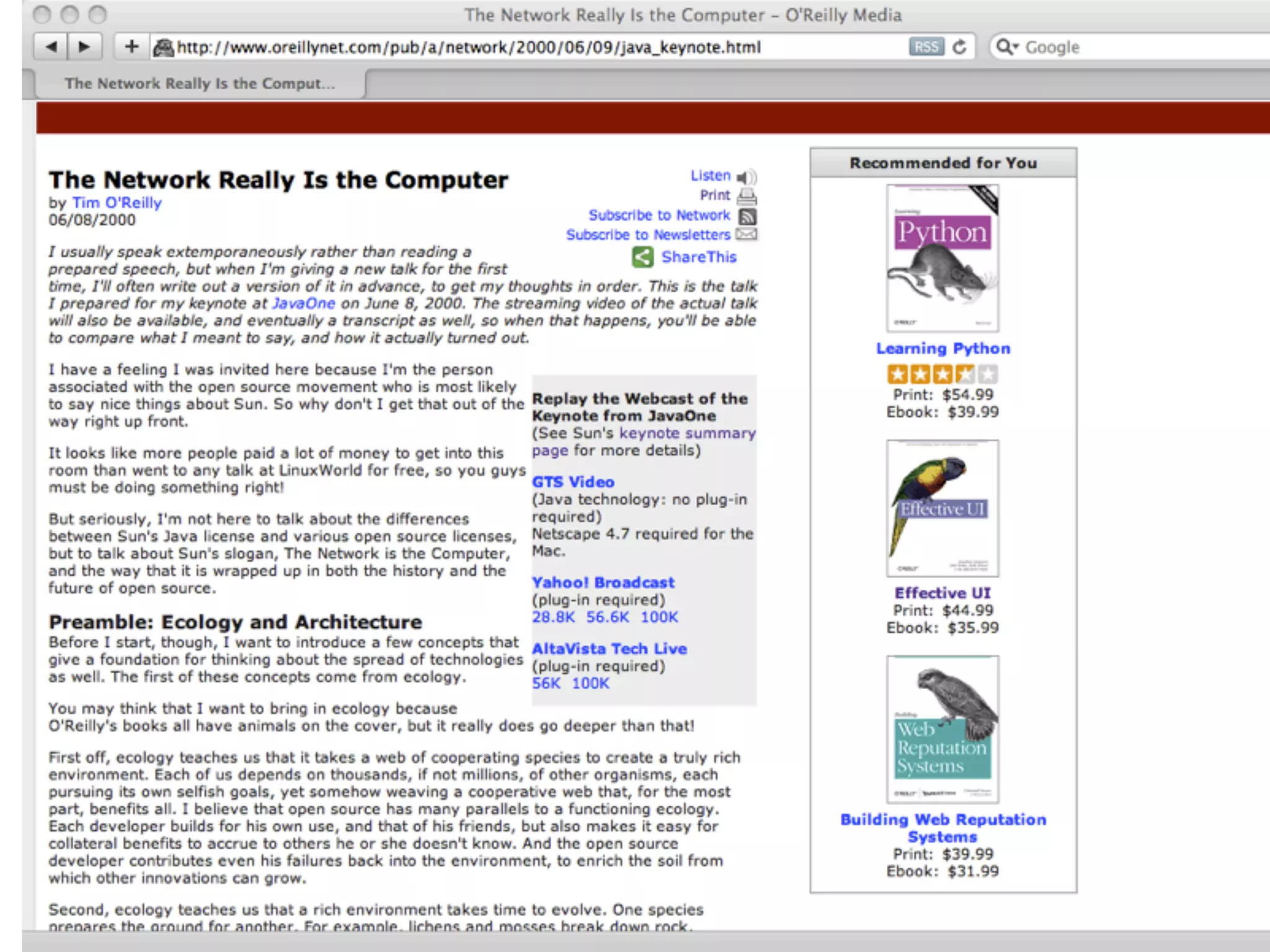This screenshot has width=1270, height=952.
Task: Click Subscribe to Network feed icon
Action: [x=748, y=216]
